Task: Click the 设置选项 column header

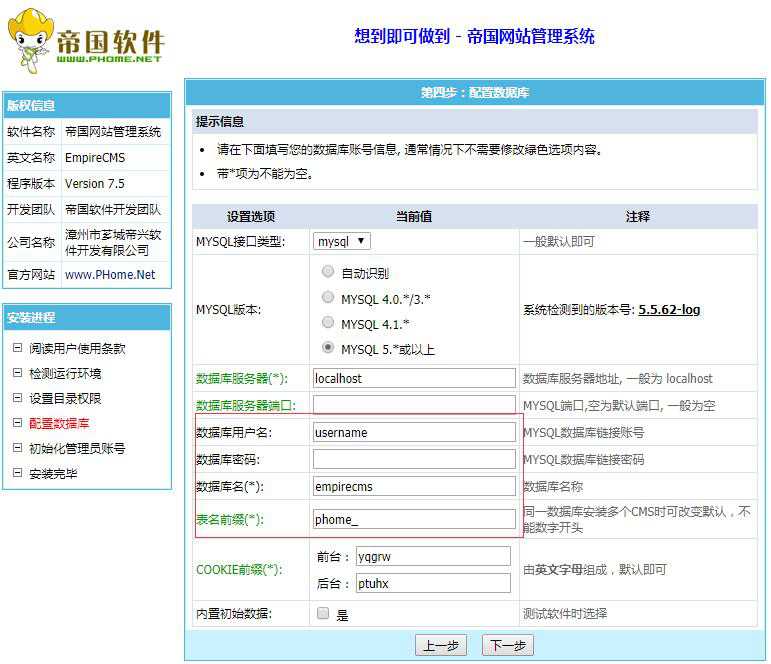Action: click(251, 216)
